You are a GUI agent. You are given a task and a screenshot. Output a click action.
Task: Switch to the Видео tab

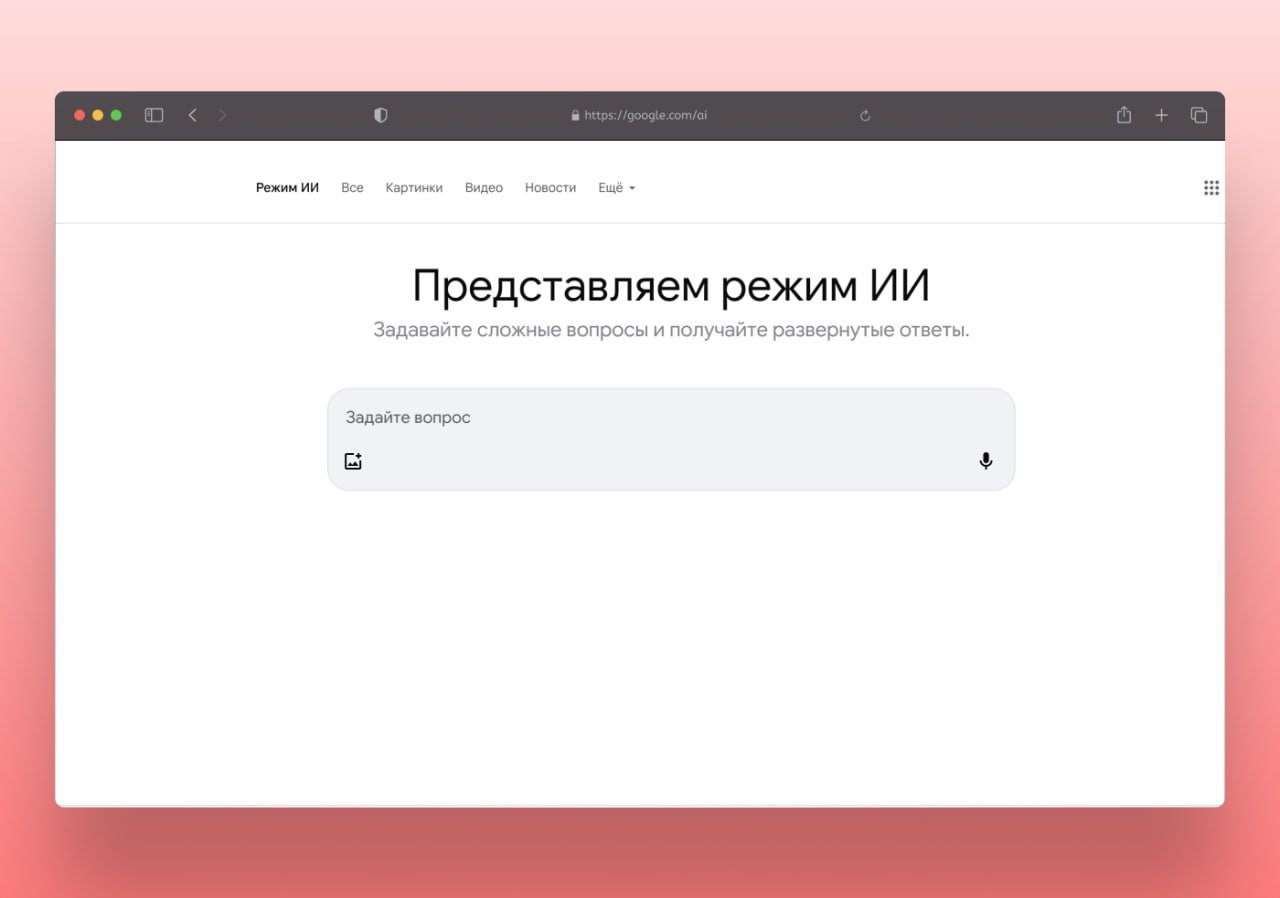[484, 188]
